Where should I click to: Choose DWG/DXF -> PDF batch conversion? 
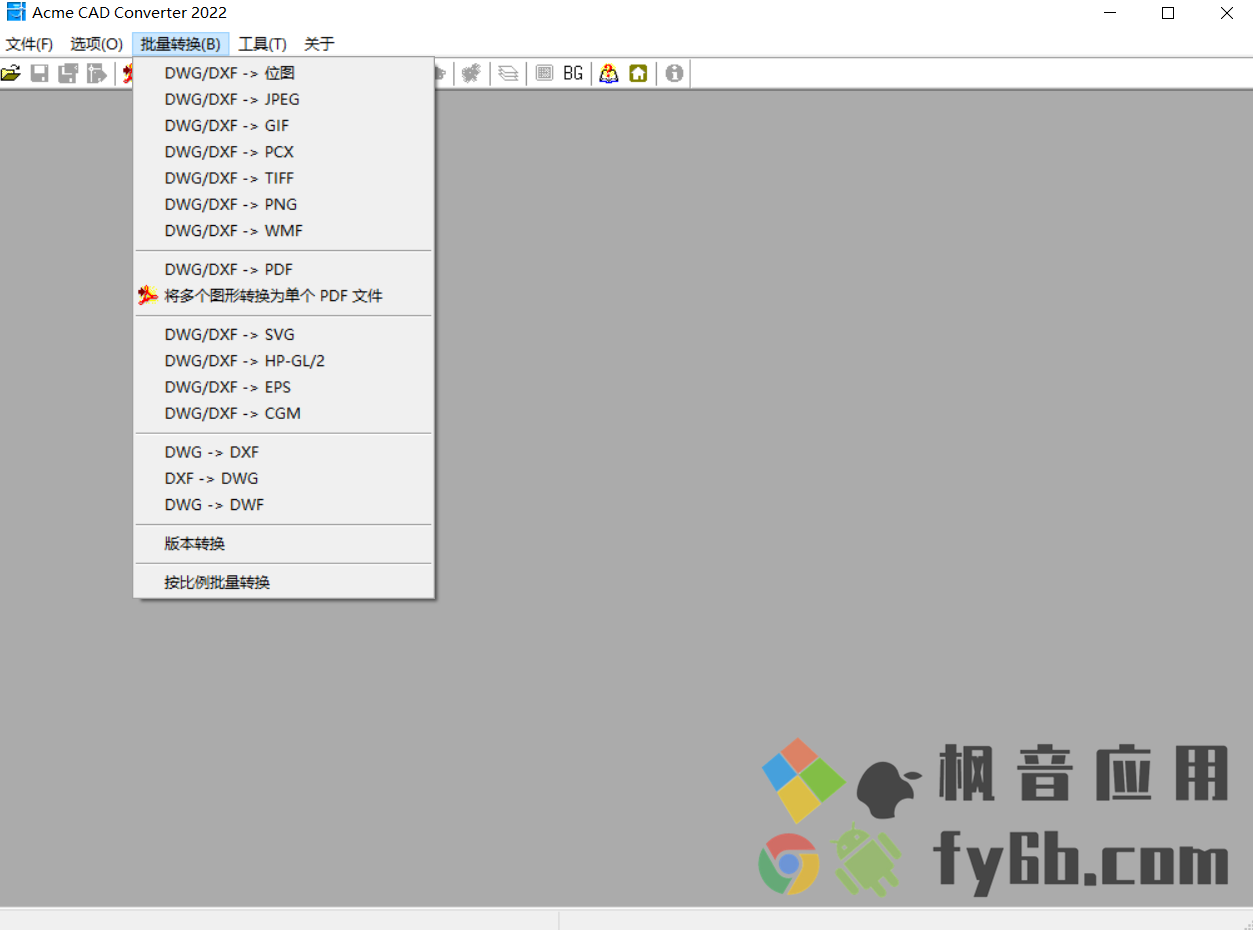coord(284,269)
